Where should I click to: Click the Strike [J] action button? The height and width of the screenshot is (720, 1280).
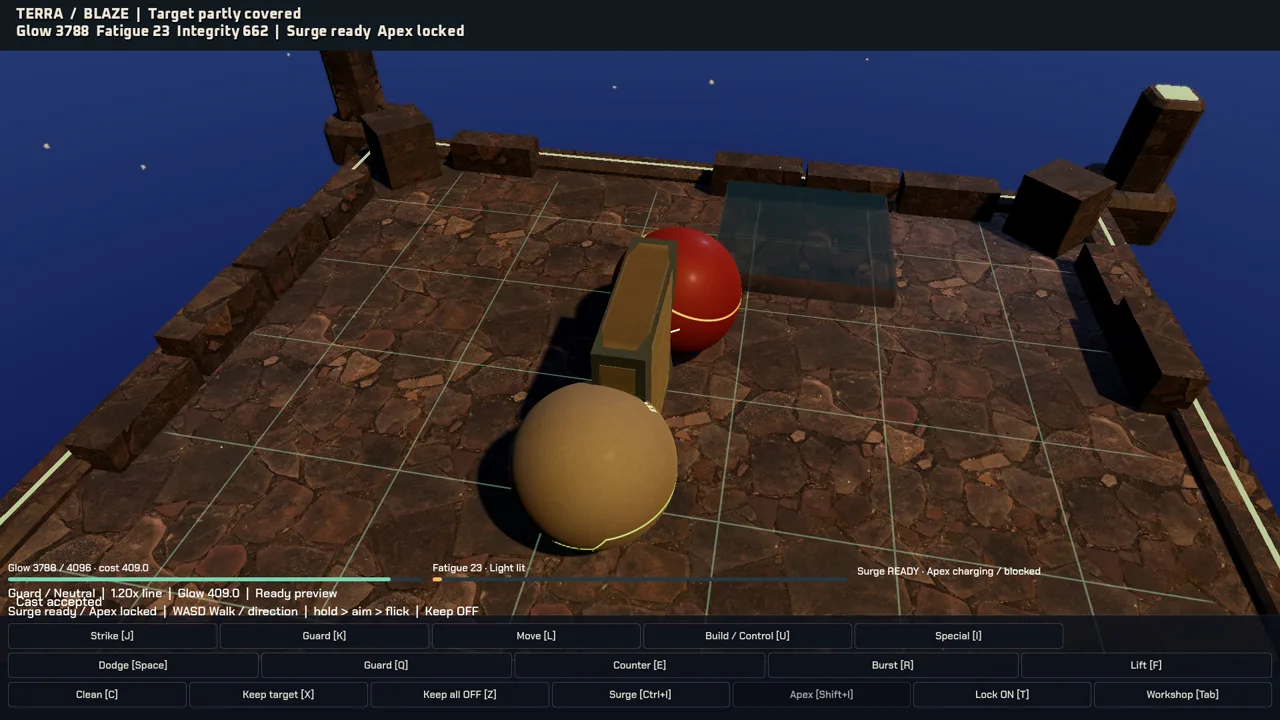click(112, 636)
